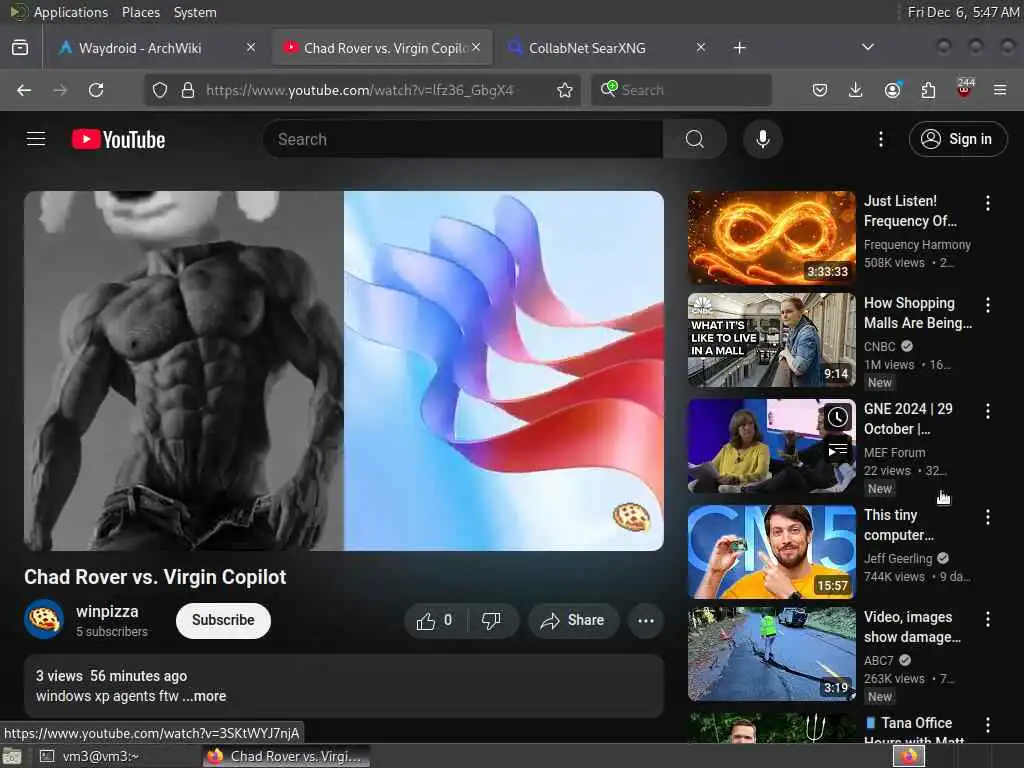Open the MEF Forum channel name
Image resolution: width=1024 pixels, height=768 pixels.
(894, 453)
